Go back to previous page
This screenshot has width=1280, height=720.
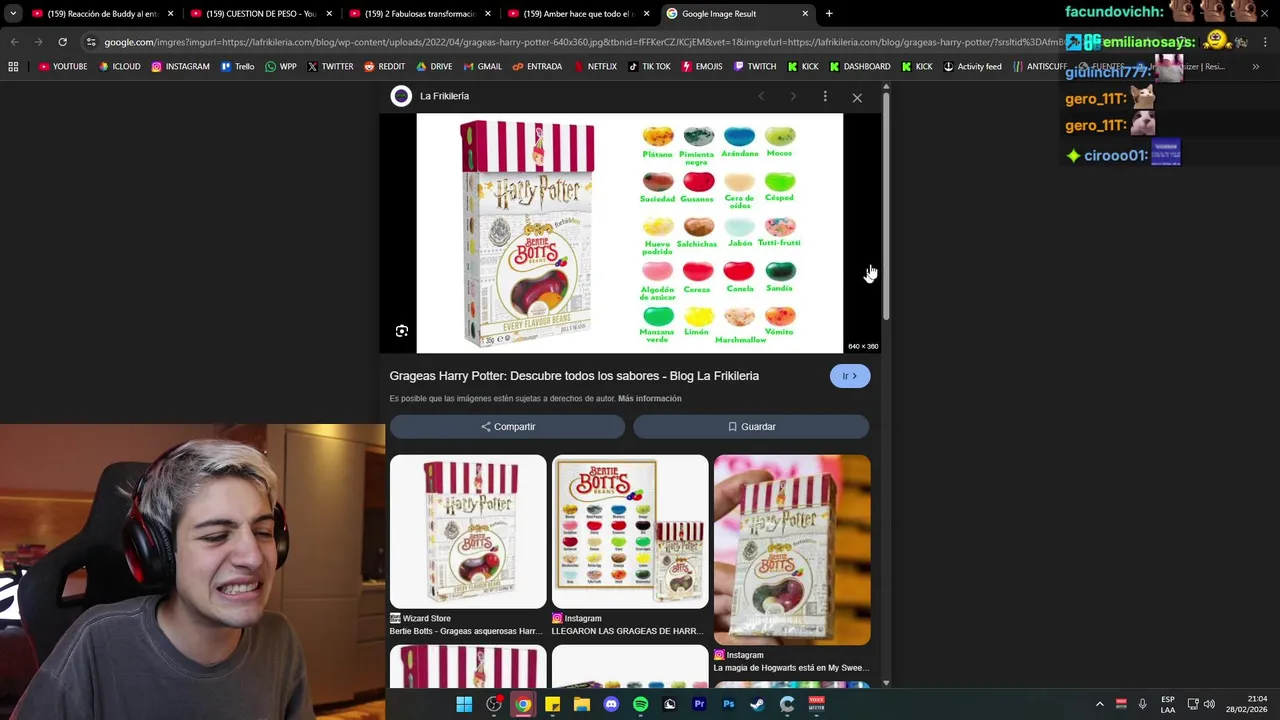(x=14, y=42)
